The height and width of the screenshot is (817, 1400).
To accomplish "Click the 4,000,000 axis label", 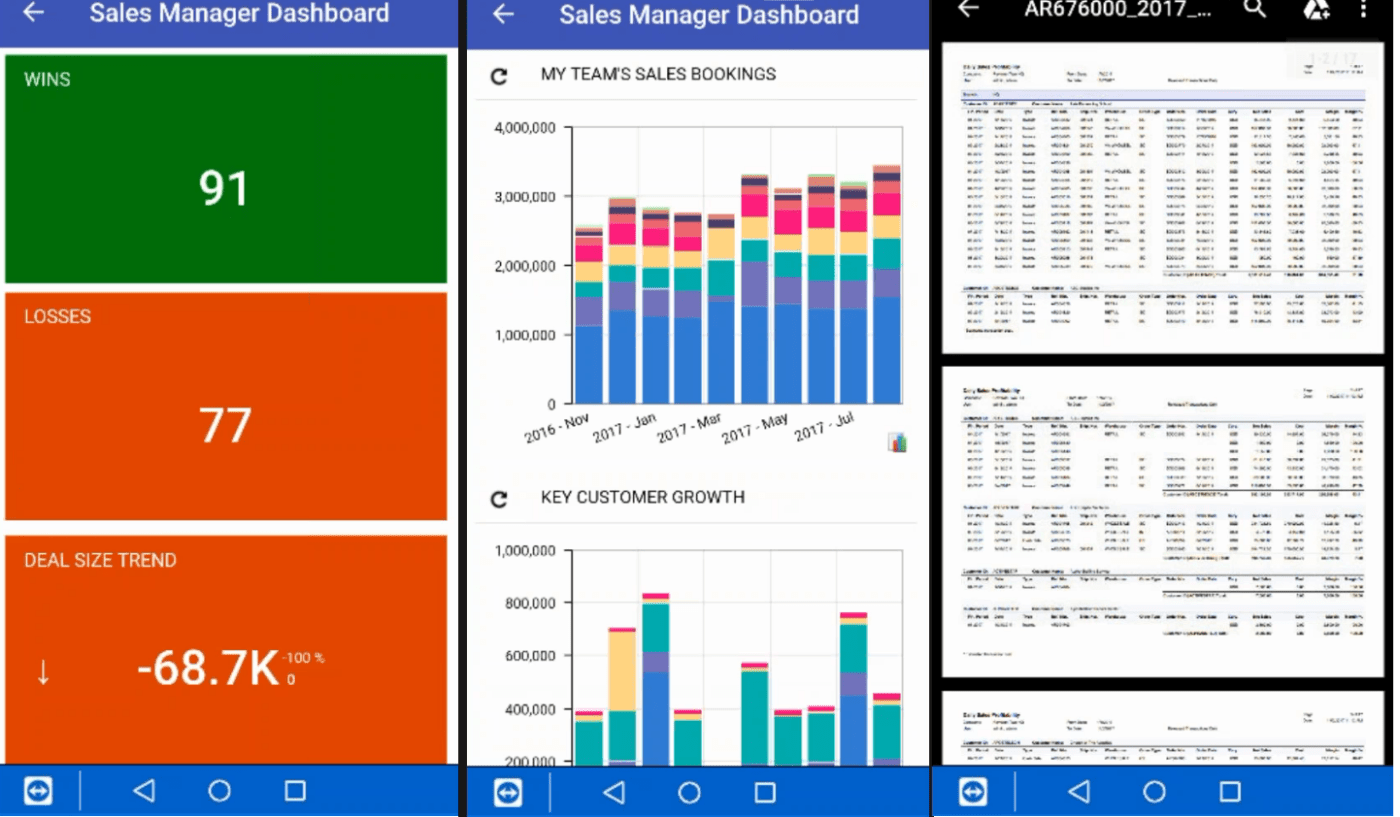I will (525, 128).
